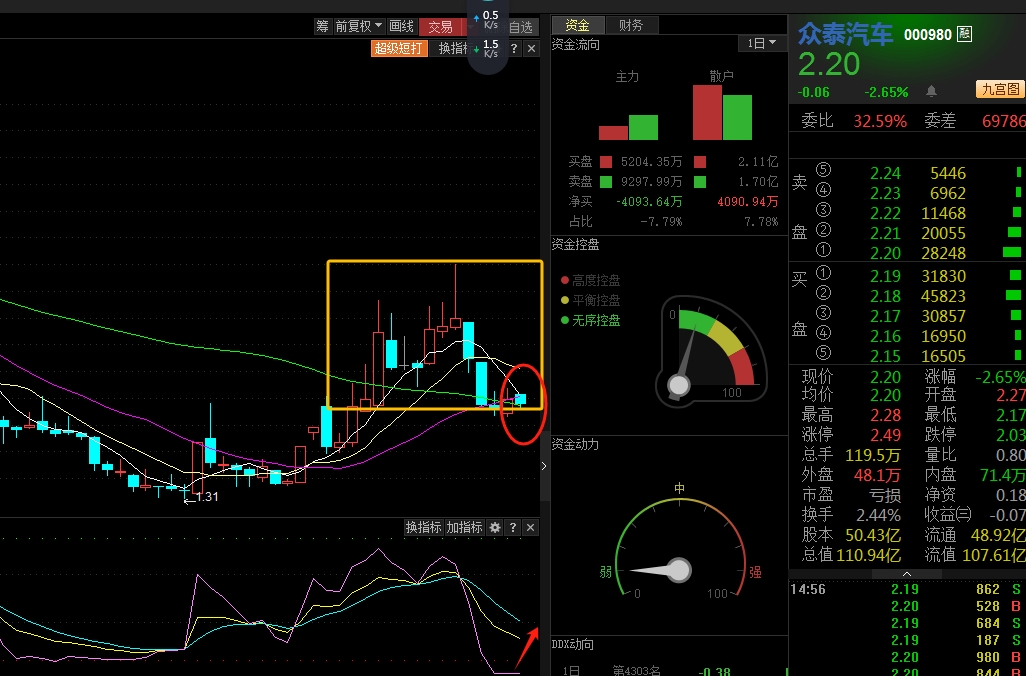The width and height of the screenshot is (1026, 676).
Task: Click the 散户 green sell bar
Action: (737, 117)
